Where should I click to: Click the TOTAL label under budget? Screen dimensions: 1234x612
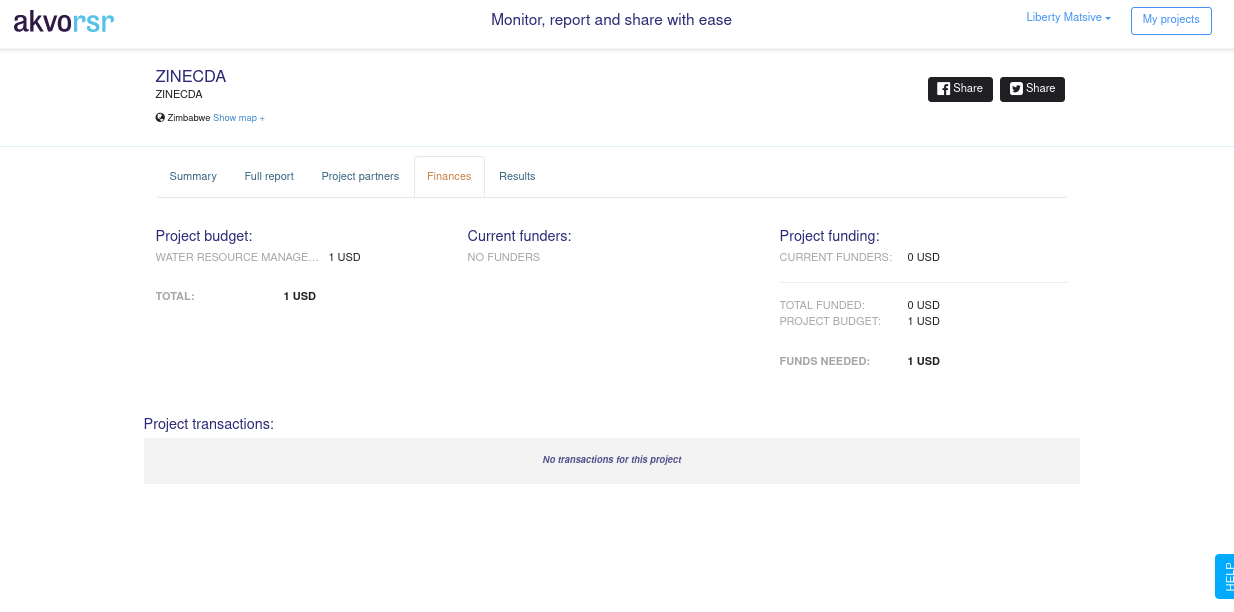tap(175, 297)
